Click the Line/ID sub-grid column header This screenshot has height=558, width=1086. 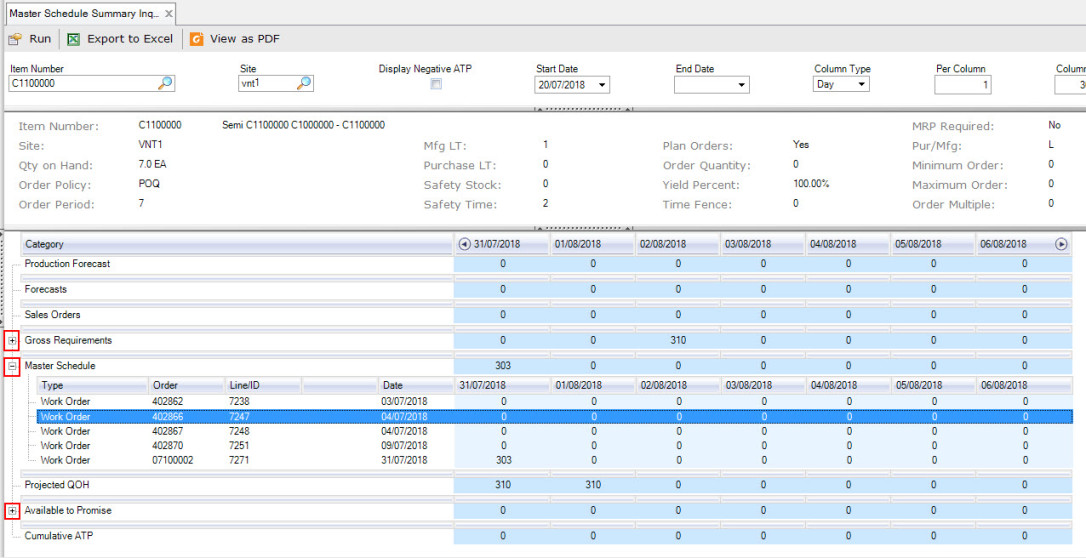[262, 386]
